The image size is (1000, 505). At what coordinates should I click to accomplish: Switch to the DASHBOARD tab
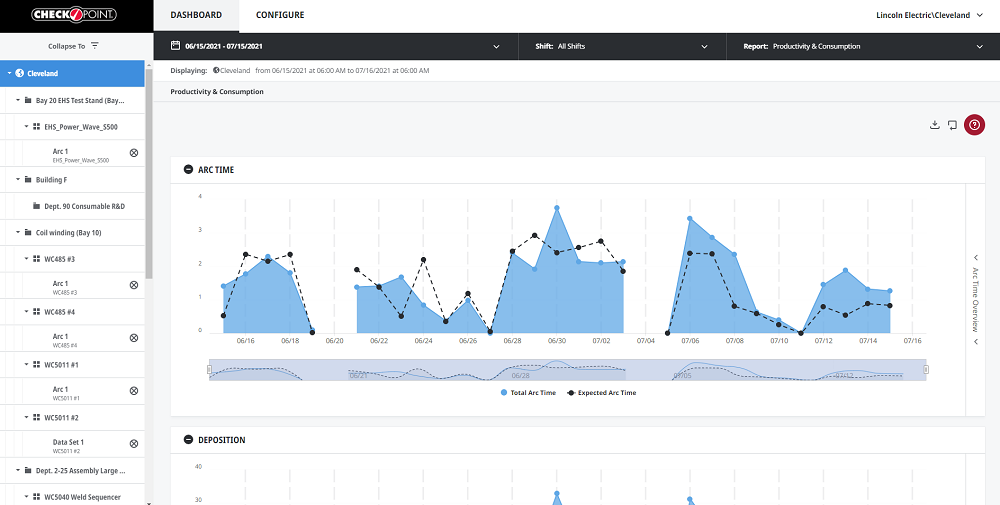tap(196, 15)
